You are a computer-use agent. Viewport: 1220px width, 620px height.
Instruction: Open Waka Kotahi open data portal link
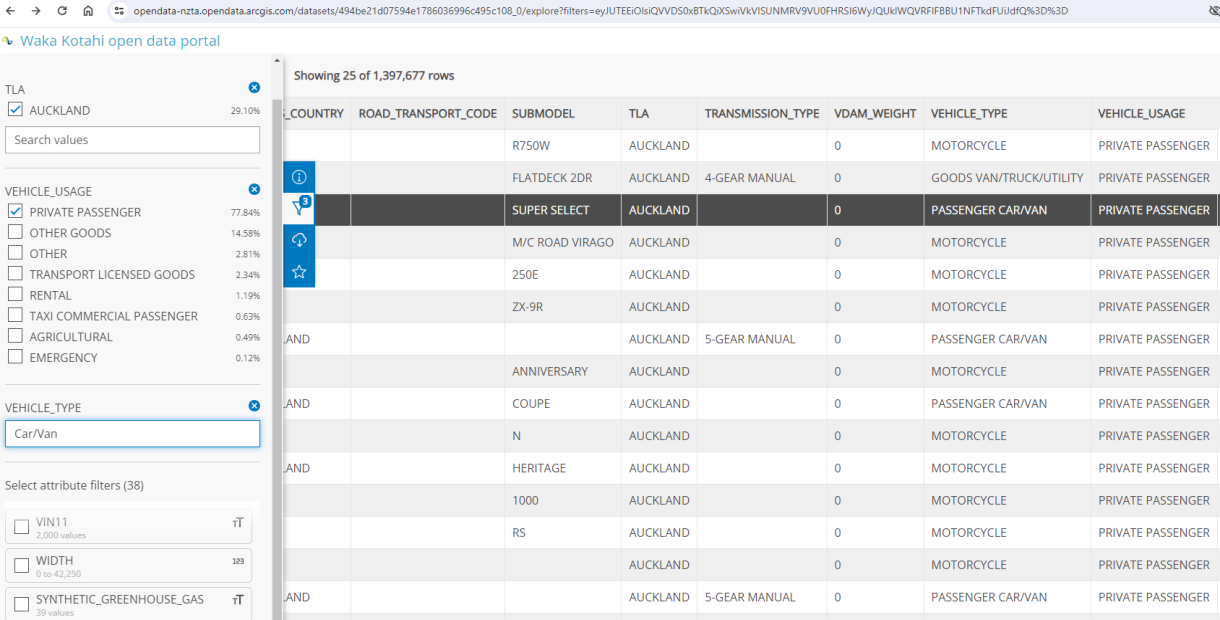[120, 41]
